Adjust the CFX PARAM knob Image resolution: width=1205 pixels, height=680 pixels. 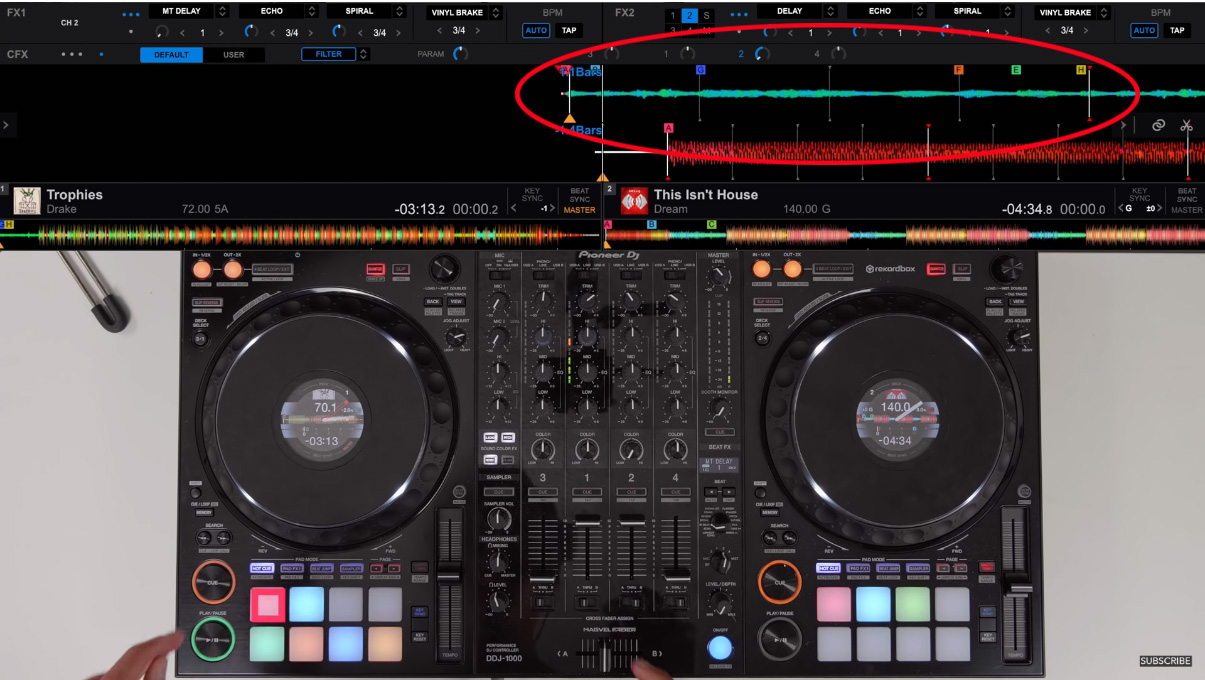click(x=461, y=55)
